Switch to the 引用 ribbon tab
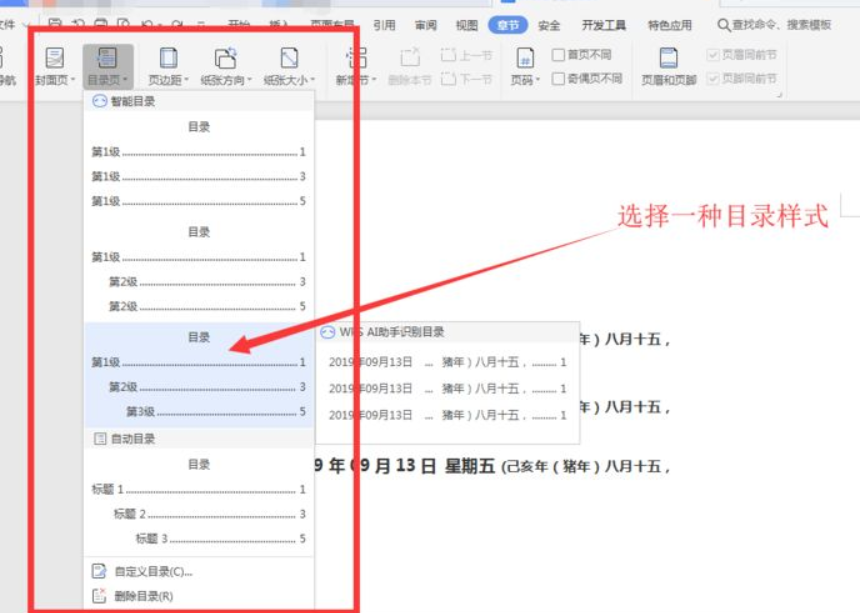The height and width of the screenshot is (613, 860). [x=384, y=25]
